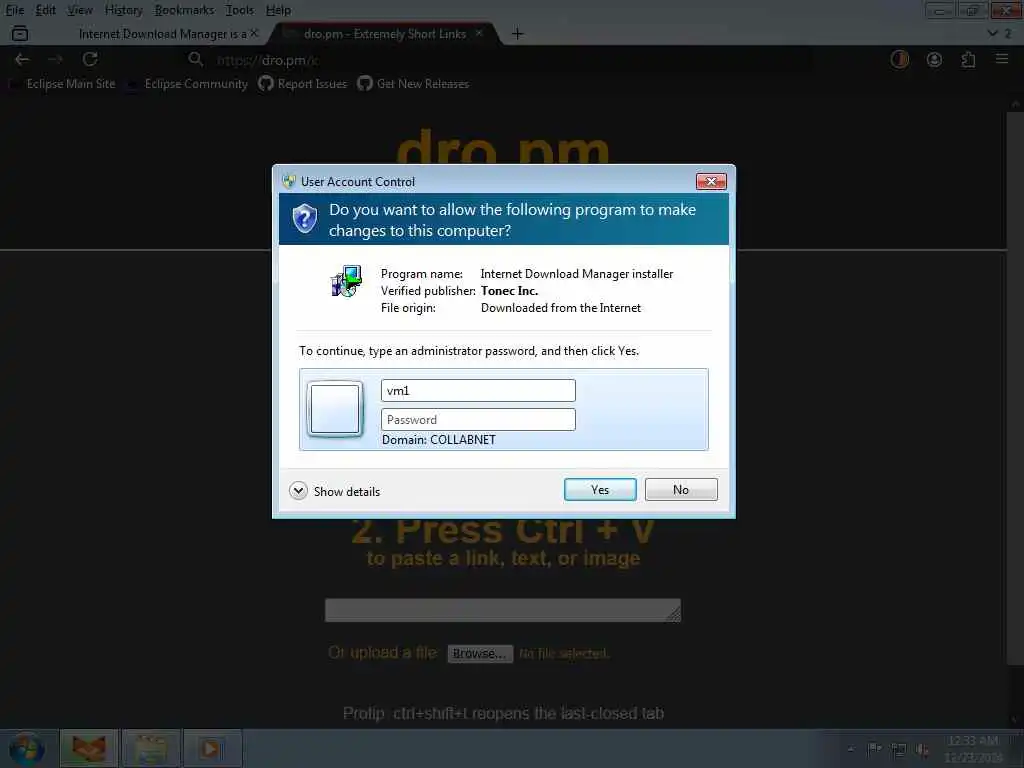
Task: Click the taskbar clock and date
Action: (973, 749)
